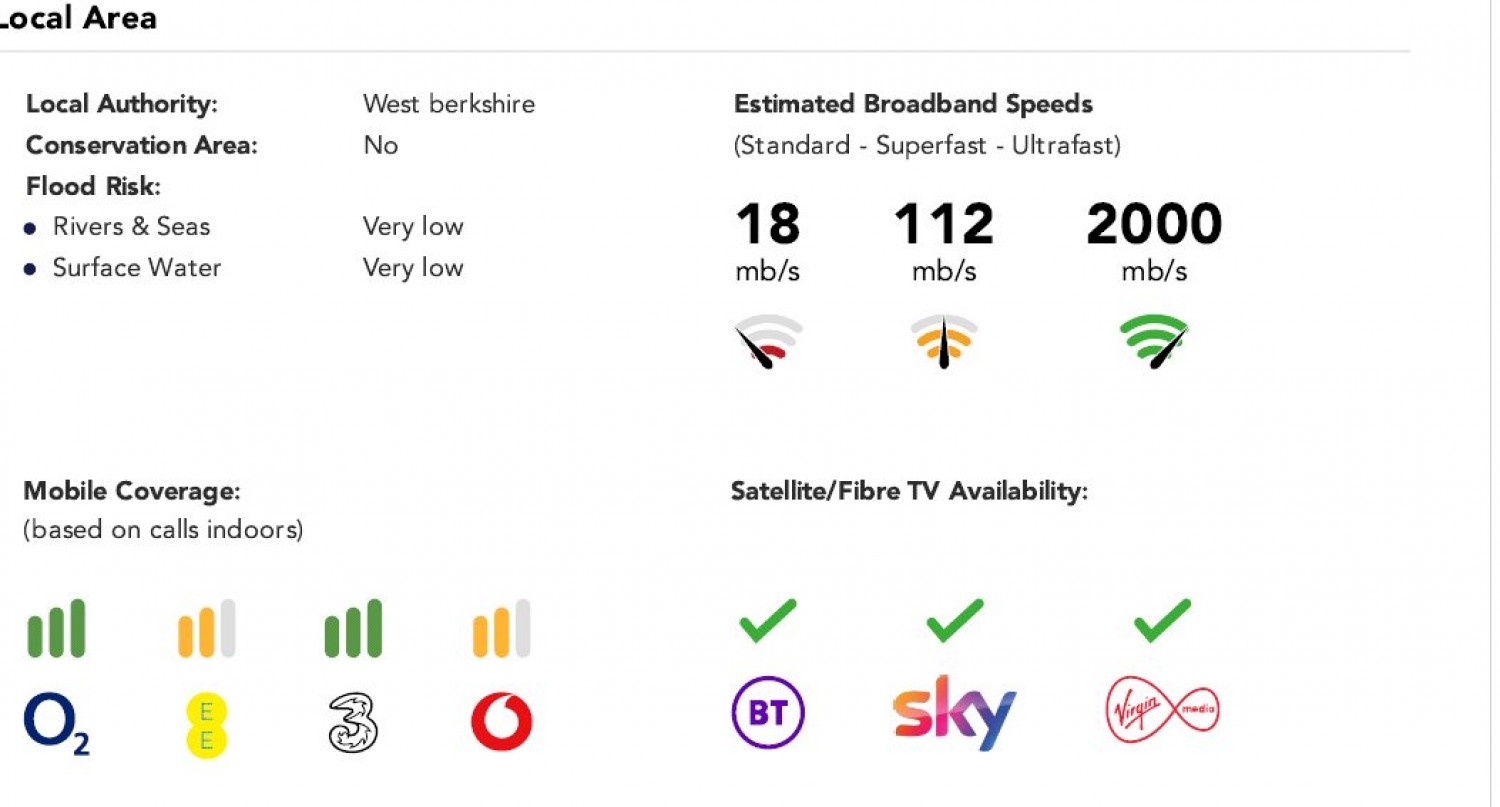Click the Sky logo
Image resolution: width=1500 pixels, height=807 pixels.
(x=953, y=712)
